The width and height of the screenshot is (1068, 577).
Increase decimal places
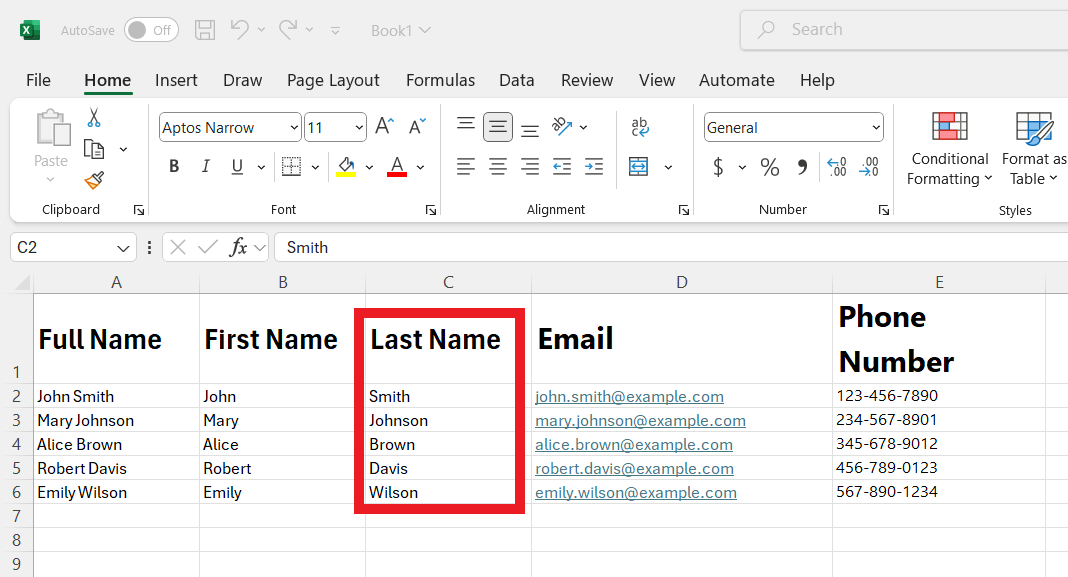click(x=836, y=167)
